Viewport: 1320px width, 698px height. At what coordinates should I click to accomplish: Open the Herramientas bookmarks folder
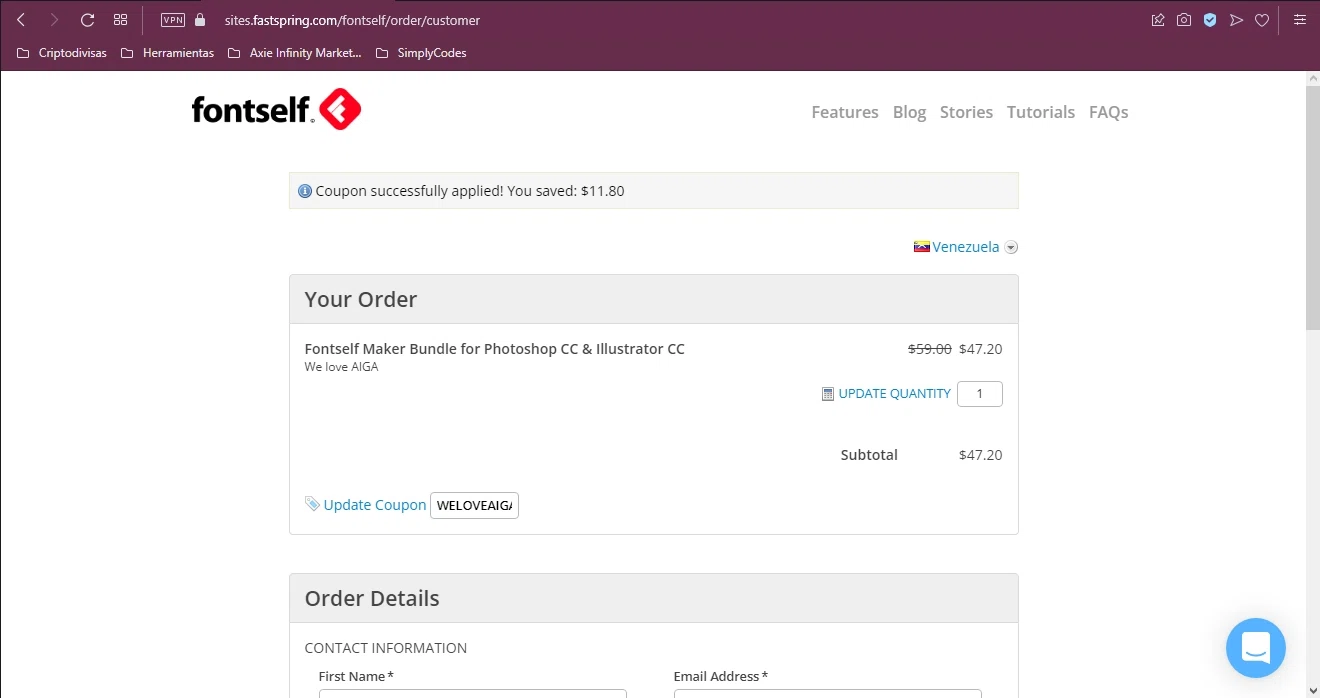point(167,53)
